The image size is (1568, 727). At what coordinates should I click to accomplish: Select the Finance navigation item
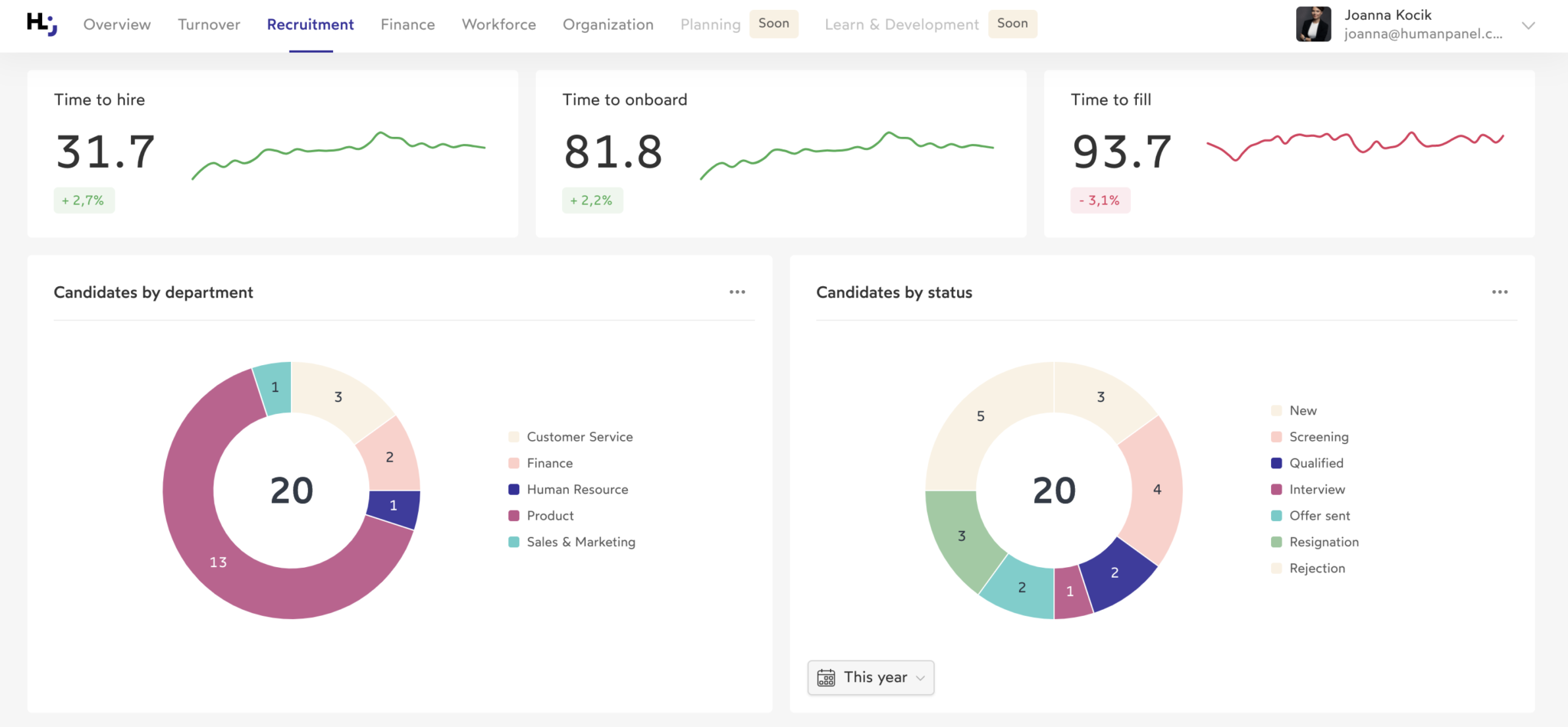coord(407,24)
